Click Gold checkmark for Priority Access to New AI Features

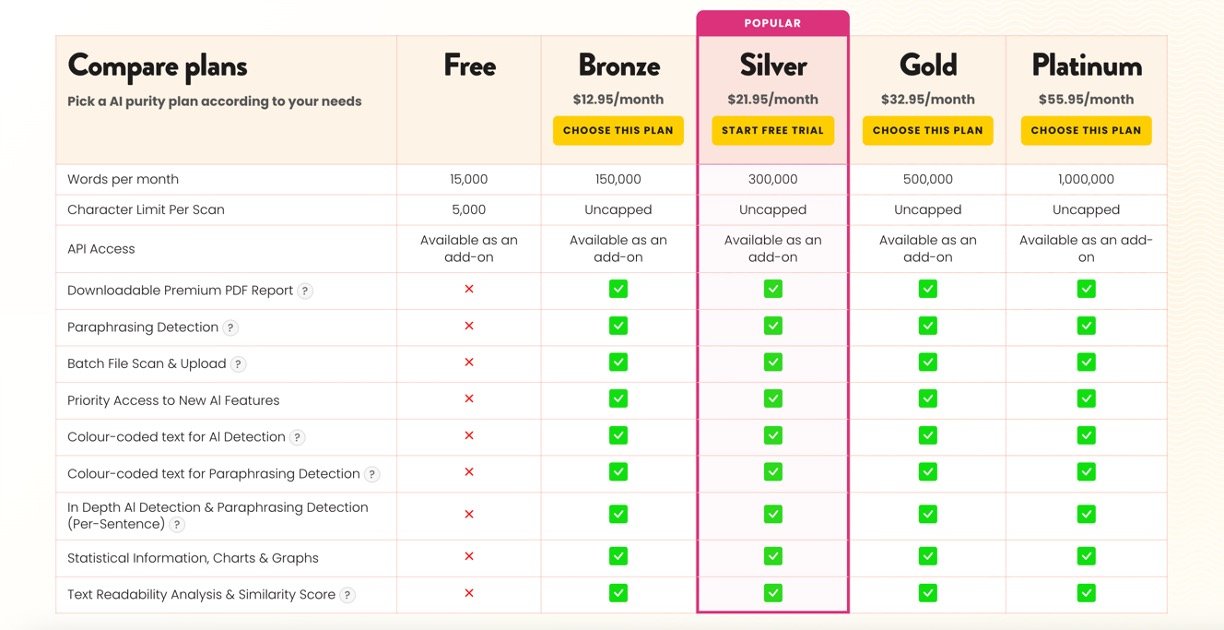(x=928, y=399)
